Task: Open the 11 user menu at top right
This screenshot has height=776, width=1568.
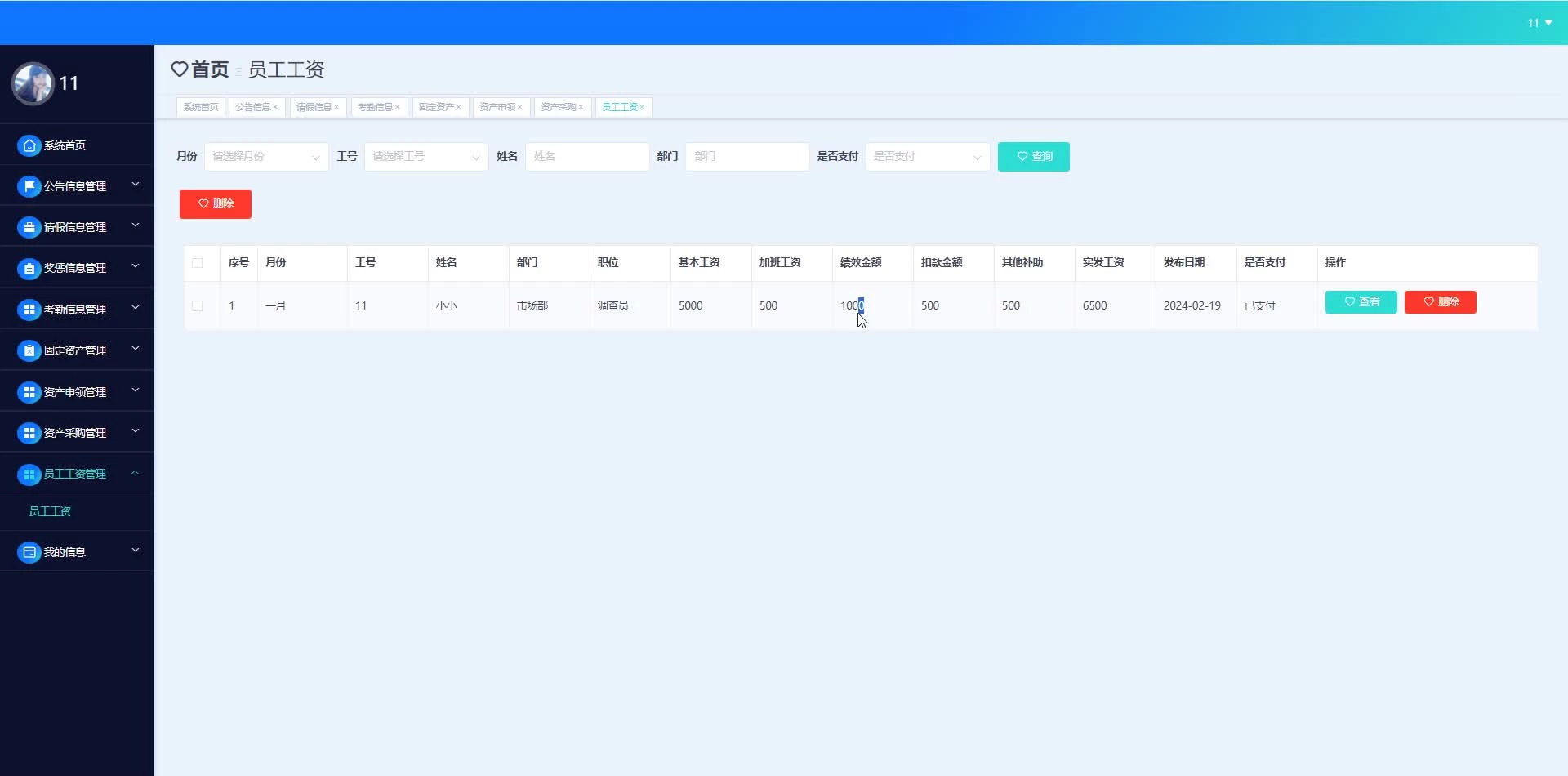Action: 1539,23
